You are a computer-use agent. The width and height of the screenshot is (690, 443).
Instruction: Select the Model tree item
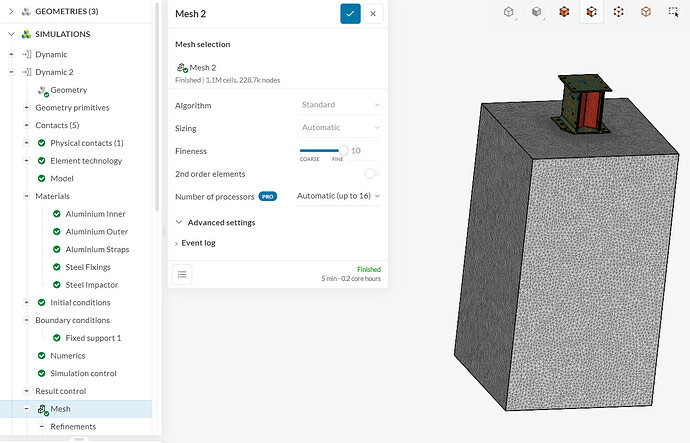coord(62,179)
